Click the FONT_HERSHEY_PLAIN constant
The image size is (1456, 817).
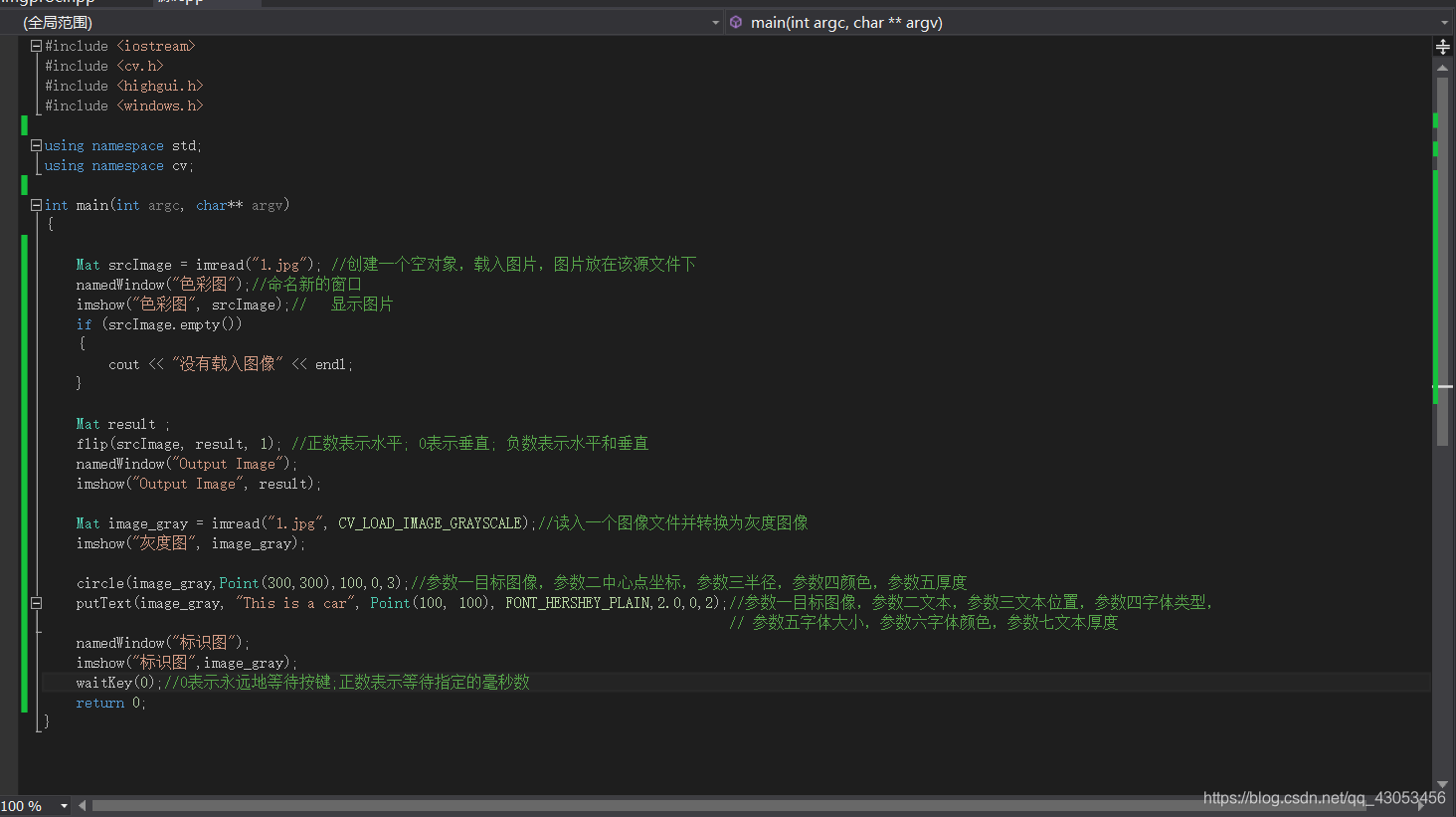pyautogui.click(x=577, y=603)
